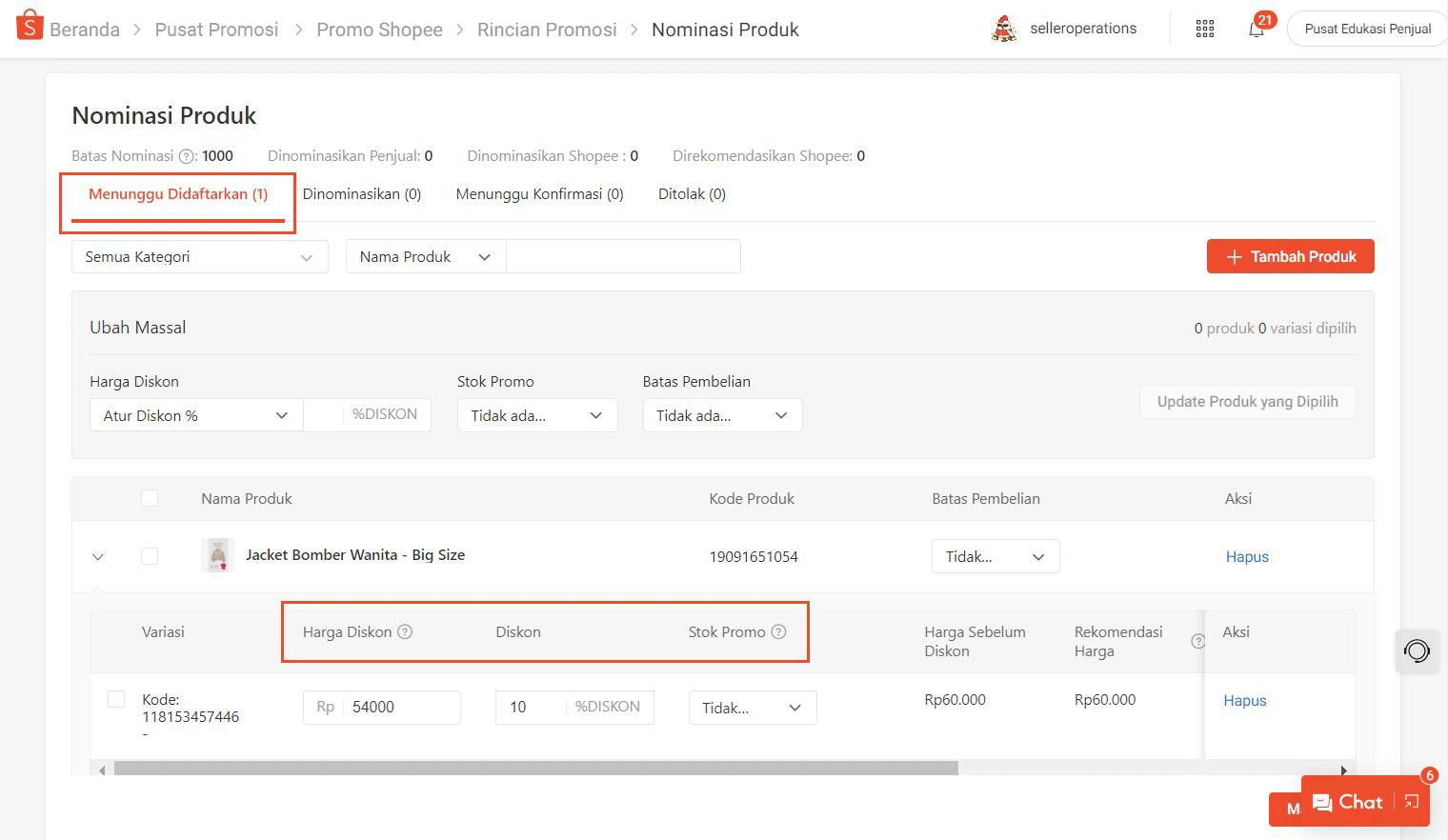1448x840 pixels.
Task: Switch to the Ditolak (0) tab
Action: click(692, 194)
